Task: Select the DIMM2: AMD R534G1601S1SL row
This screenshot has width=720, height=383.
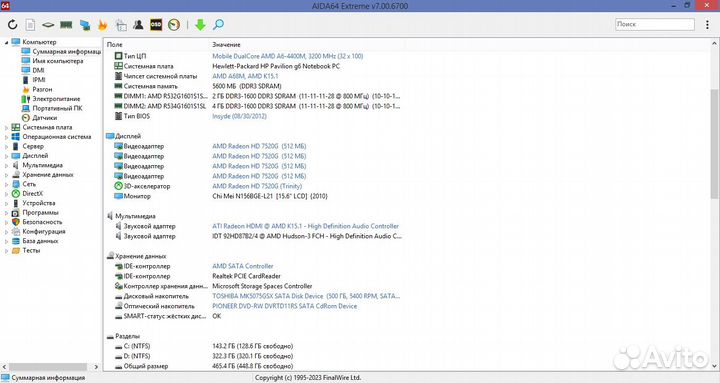Action: click(257, 106)
